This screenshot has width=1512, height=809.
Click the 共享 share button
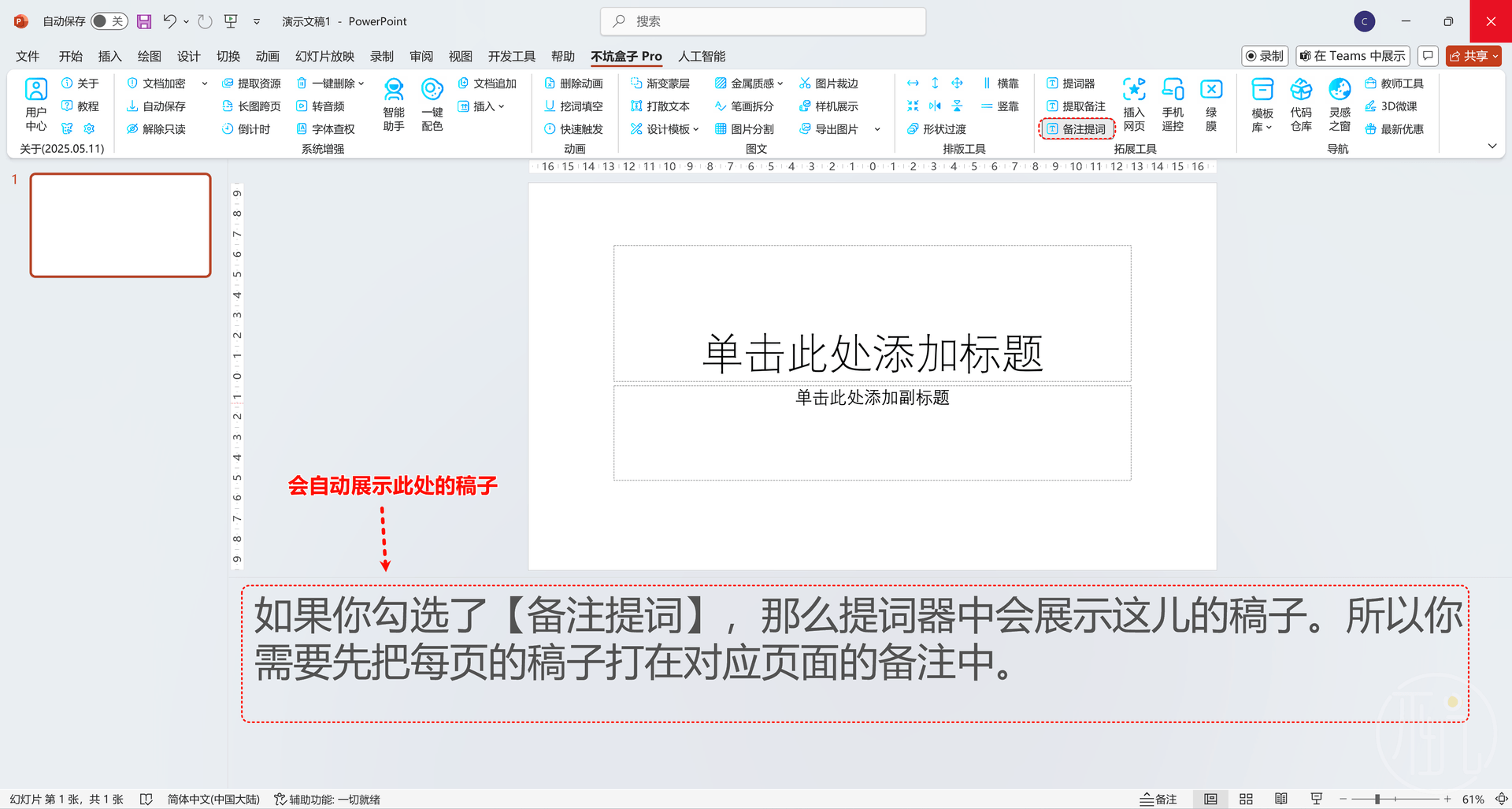click(1473, 56)
